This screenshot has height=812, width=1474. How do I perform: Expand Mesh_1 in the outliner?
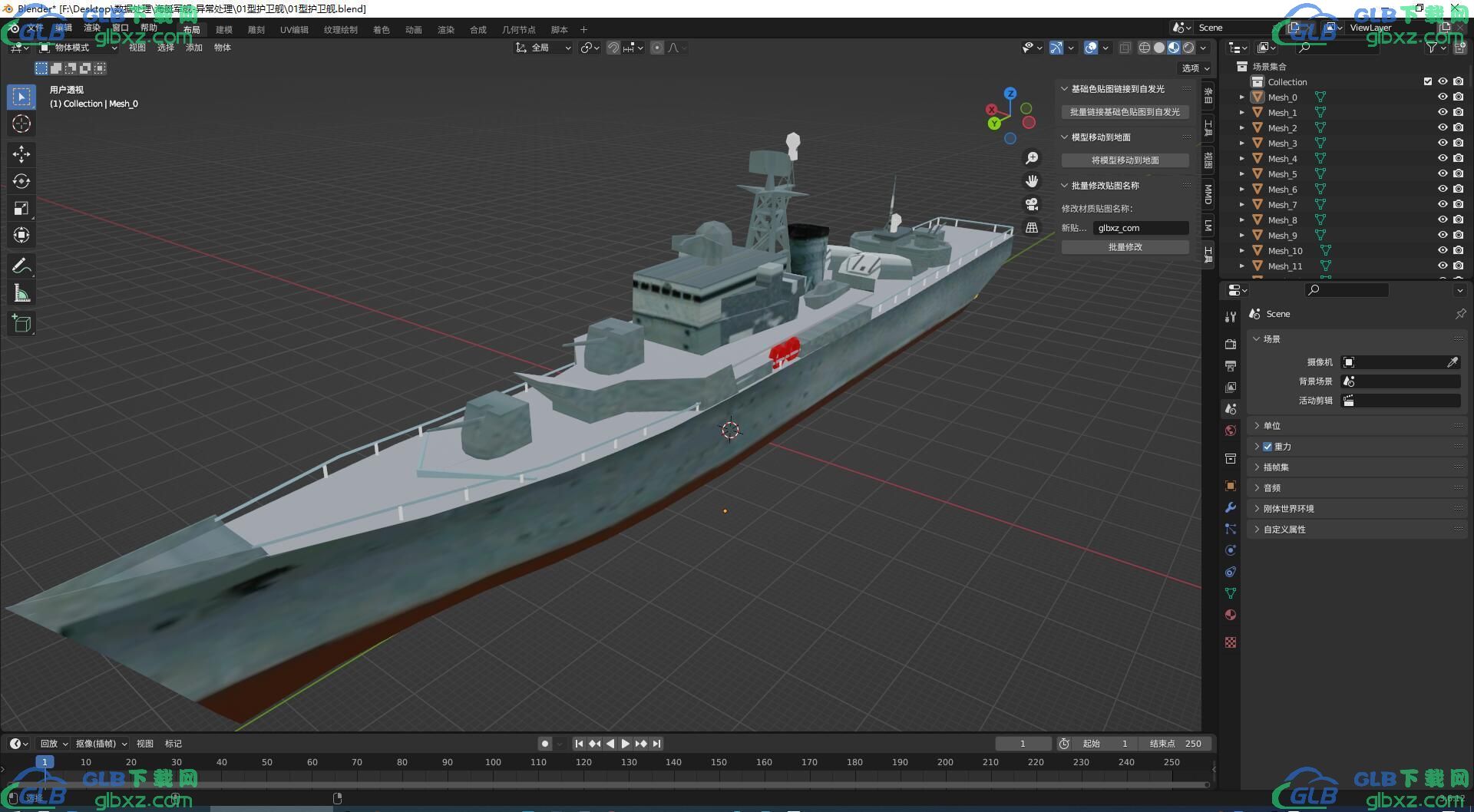[x=1241, y=113]
